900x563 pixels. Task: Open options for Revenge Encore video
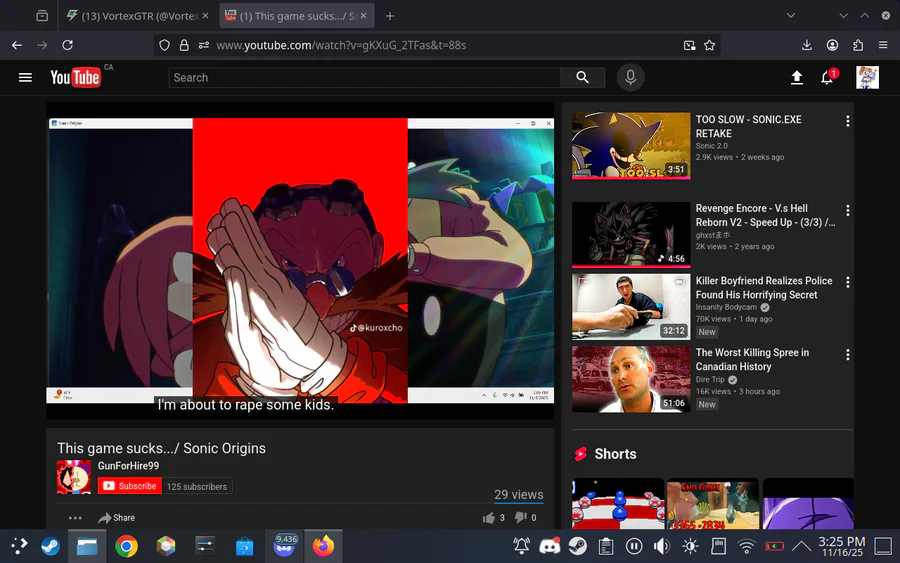pyautogui.click(x=847, y=210)
